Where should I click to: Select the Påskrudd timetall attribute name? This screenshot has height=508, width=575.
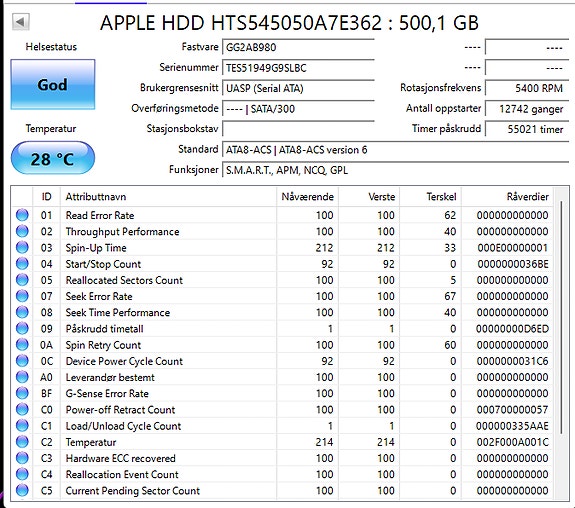[104, 329]
